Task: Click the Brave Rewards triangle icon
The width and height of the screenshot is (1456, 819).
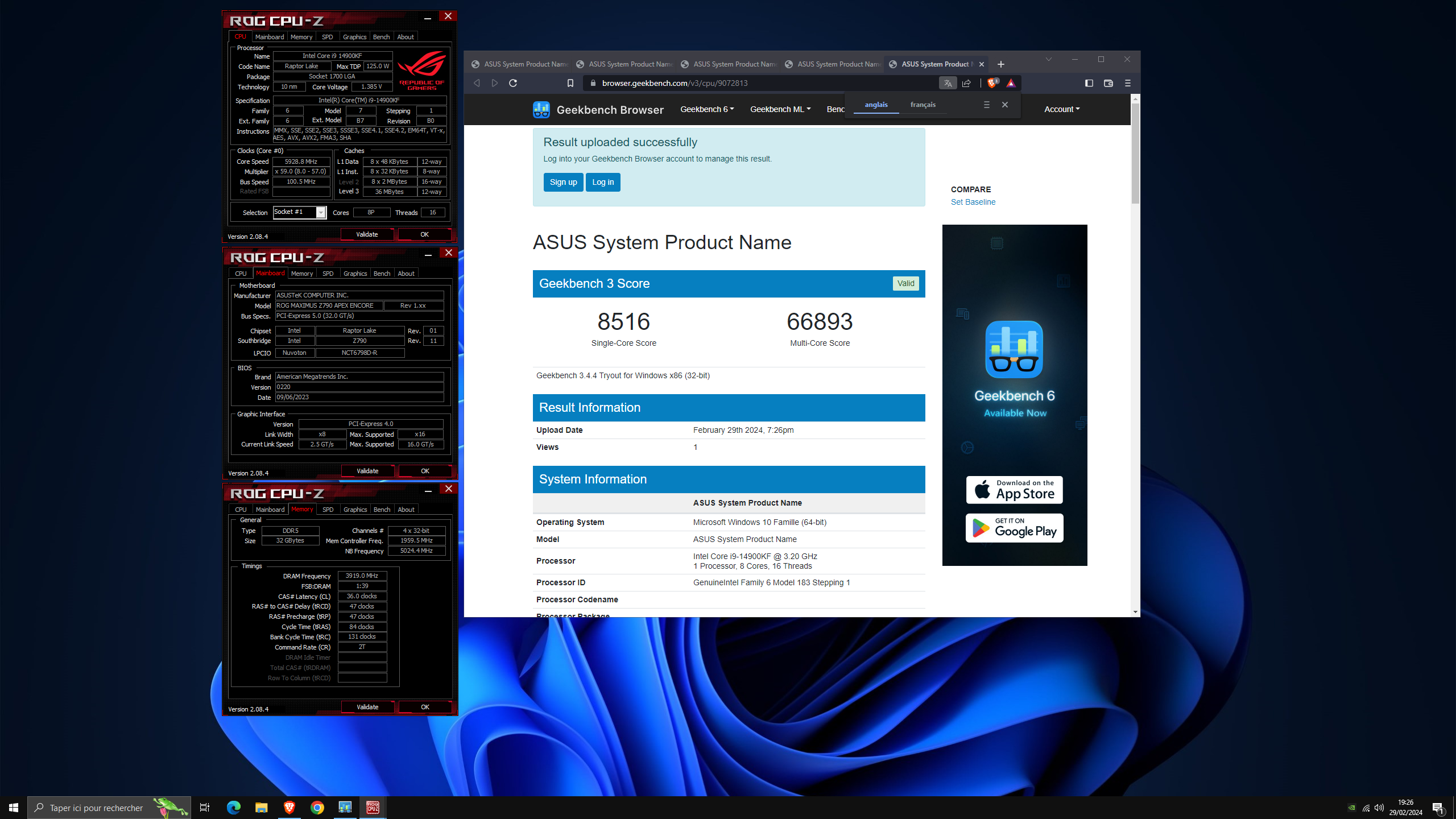Action: click(1011, 83)
